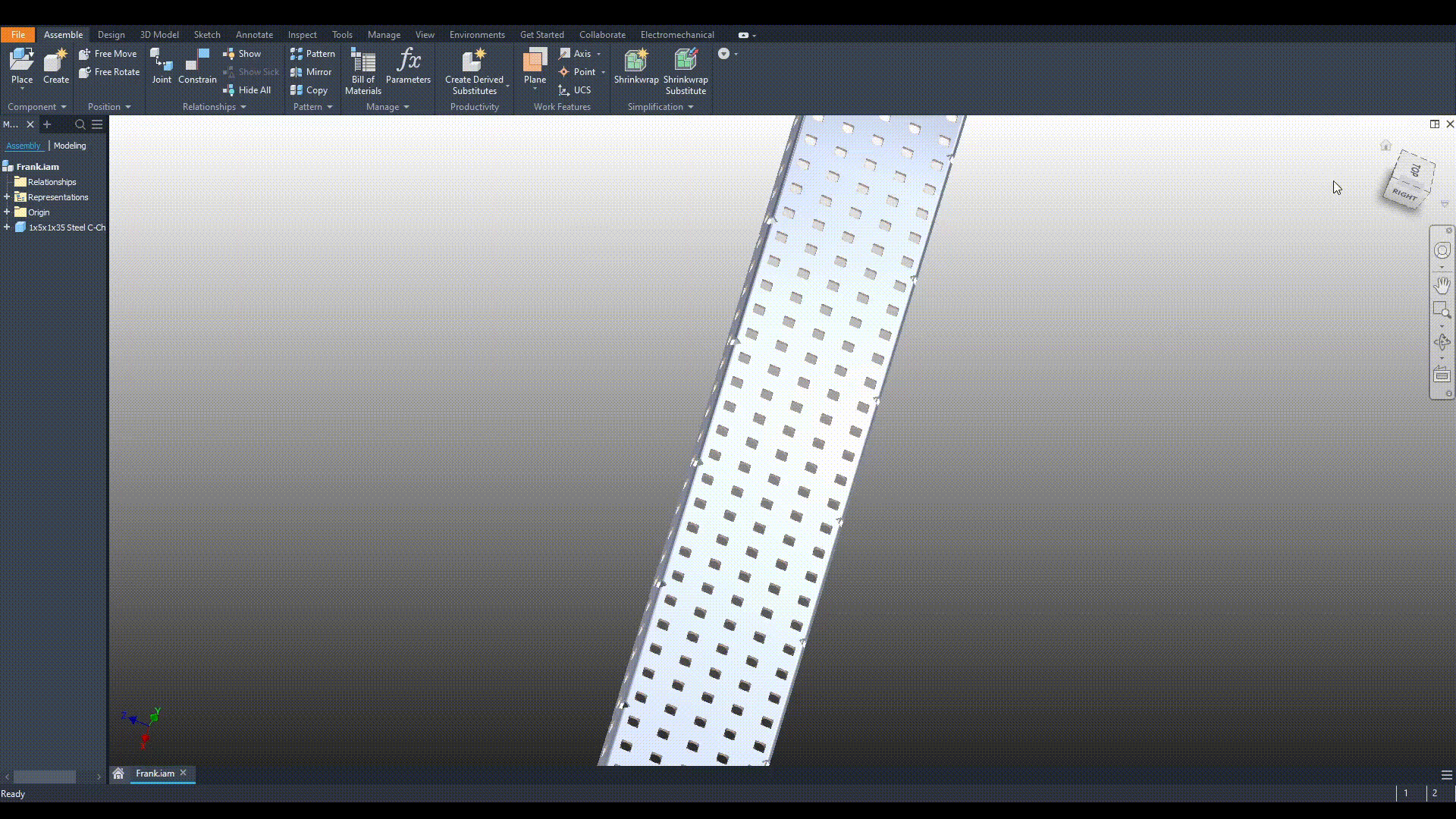
Task: Open the Constrain tool
Action: pos(197,67)
